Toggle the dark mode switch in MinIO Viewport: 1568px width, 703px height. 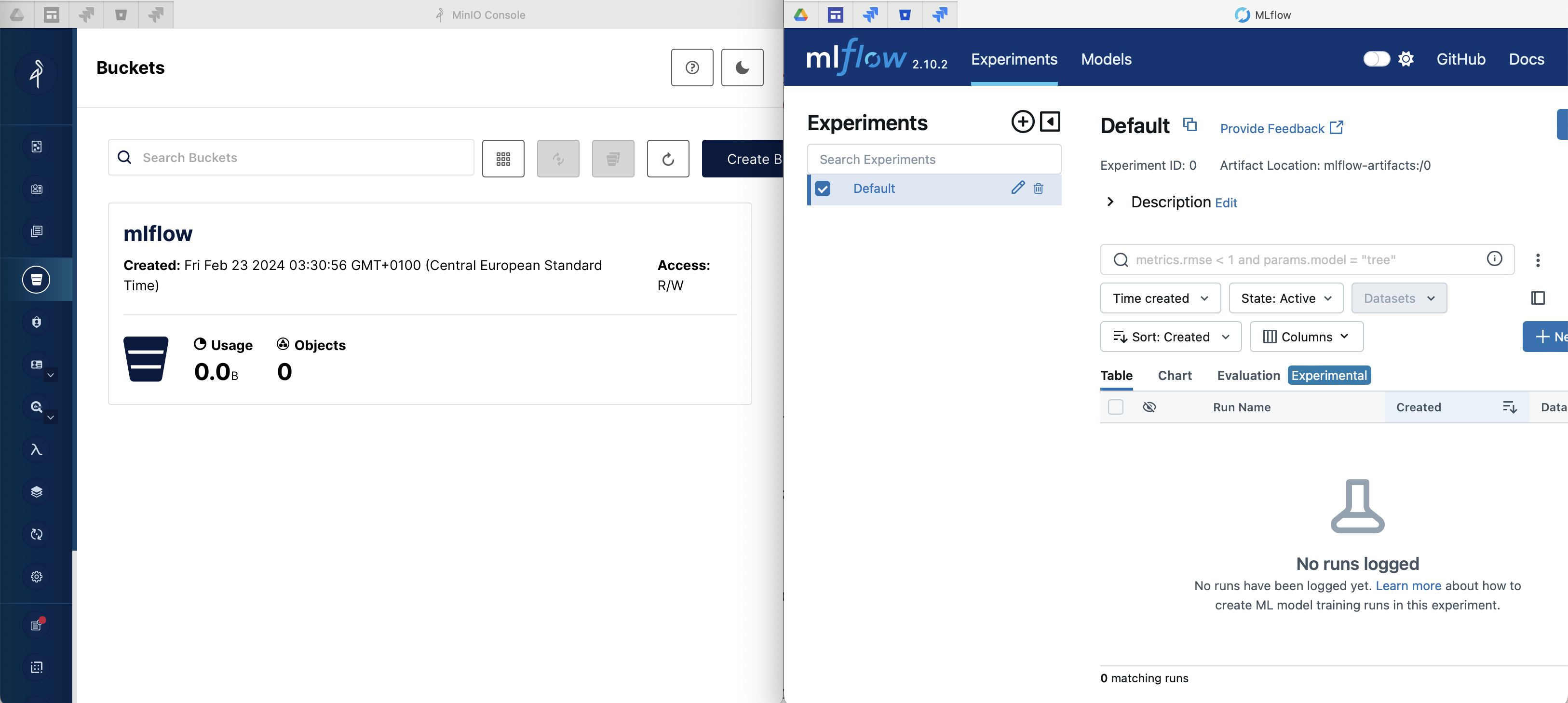coord(740,67)
